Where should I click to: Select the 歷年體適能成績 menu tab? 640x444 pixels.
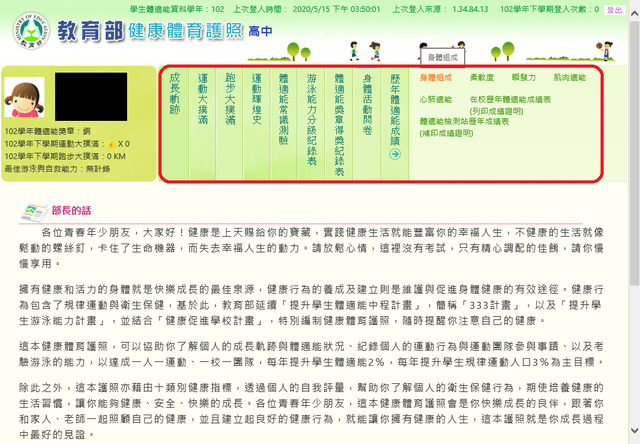395,109
